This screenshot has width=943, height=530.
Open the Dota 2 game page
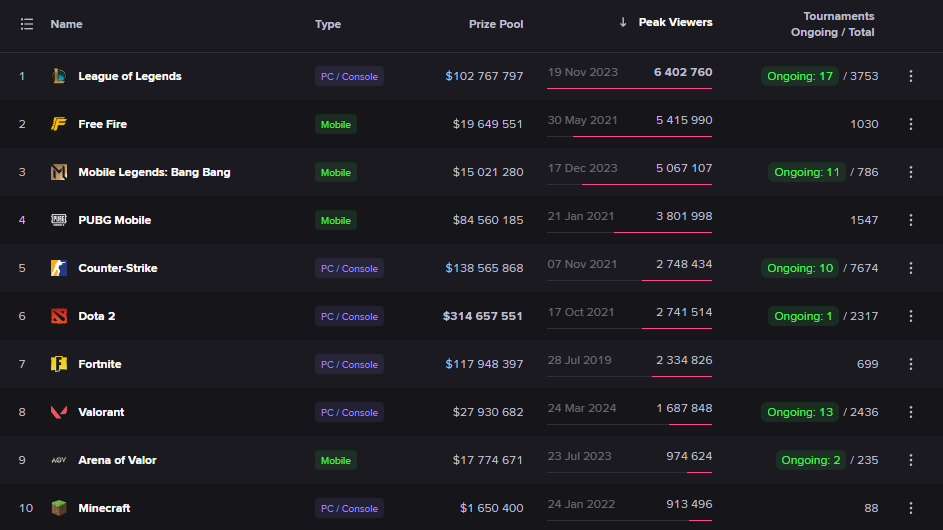(x=96, y=316)
